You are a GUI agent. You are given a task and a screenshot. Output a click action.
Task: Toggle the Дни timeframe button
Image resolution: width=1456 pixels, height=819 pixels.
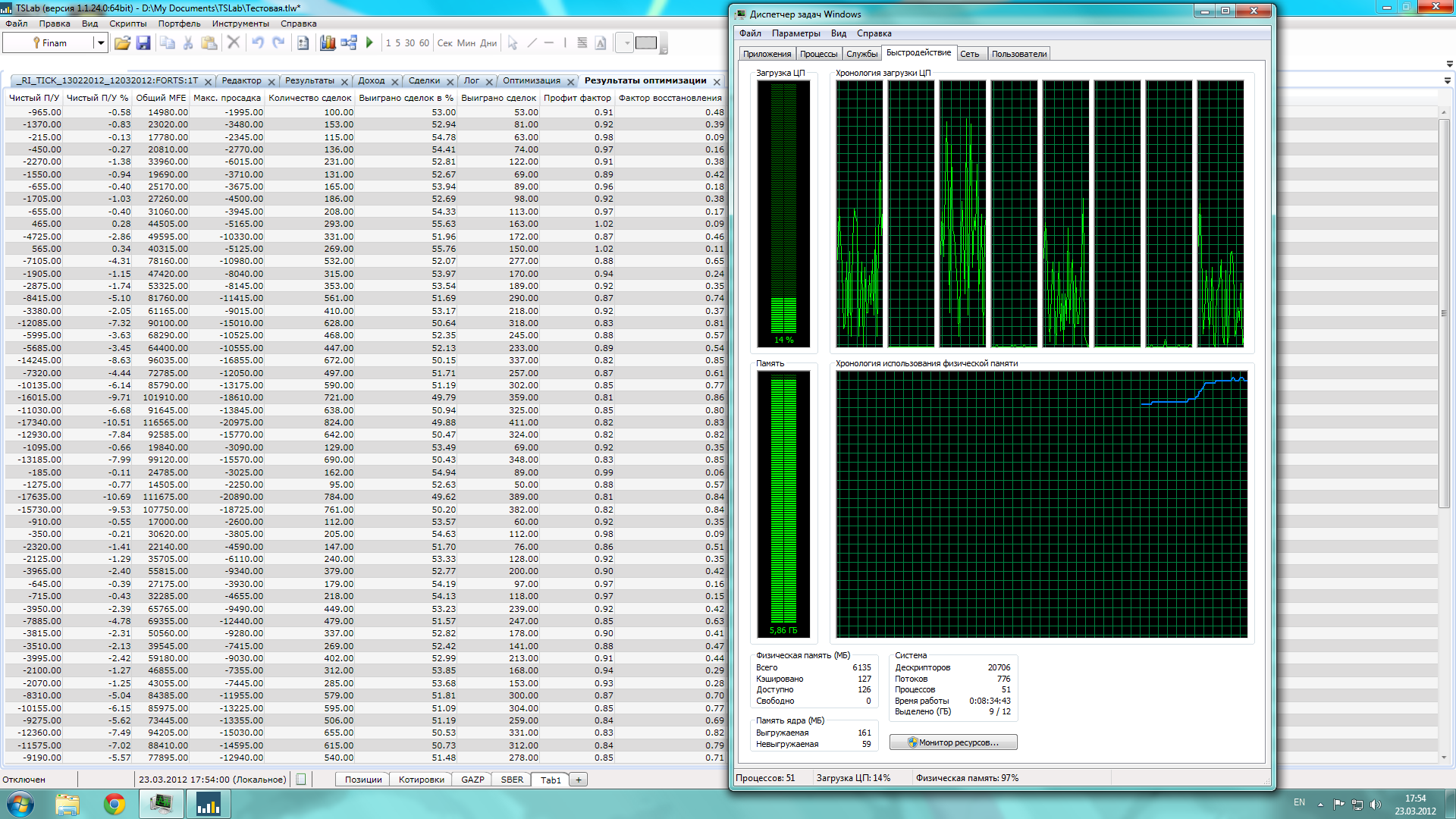(x=488, y=43)
